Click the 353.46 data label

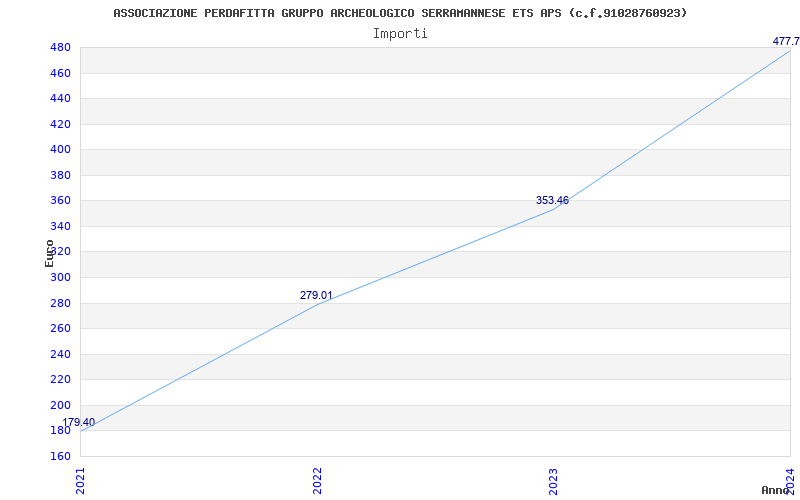tap(552, 201)
